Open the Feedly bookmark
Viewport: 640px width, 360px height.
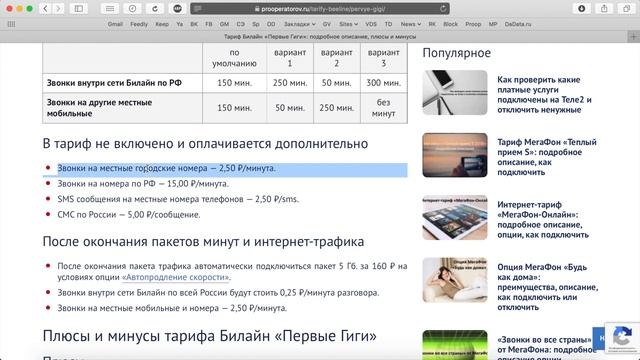[139, 24]
